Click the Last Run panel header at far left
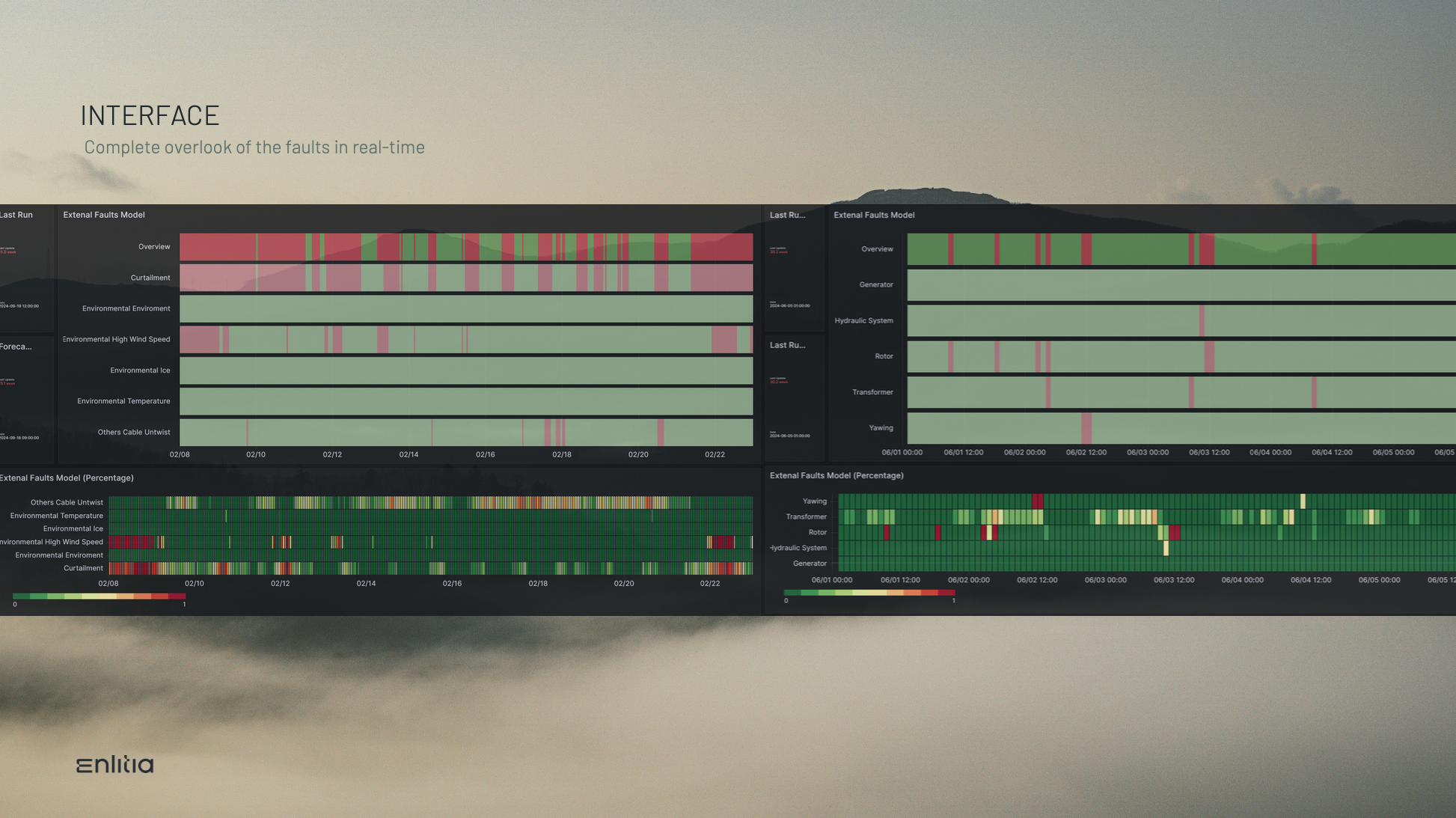 coord(16,215)
